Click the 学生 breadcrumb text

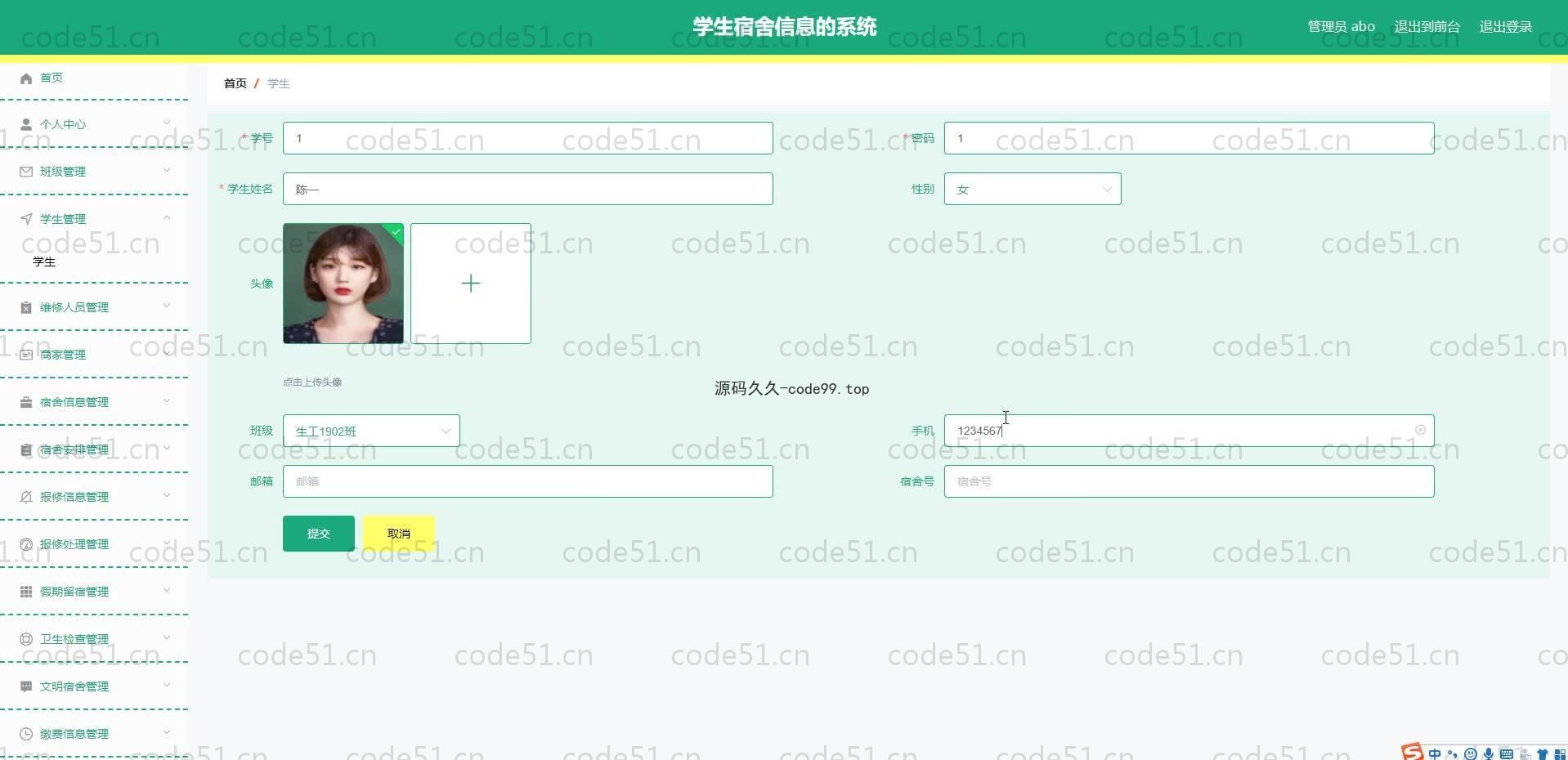(279, 83)
